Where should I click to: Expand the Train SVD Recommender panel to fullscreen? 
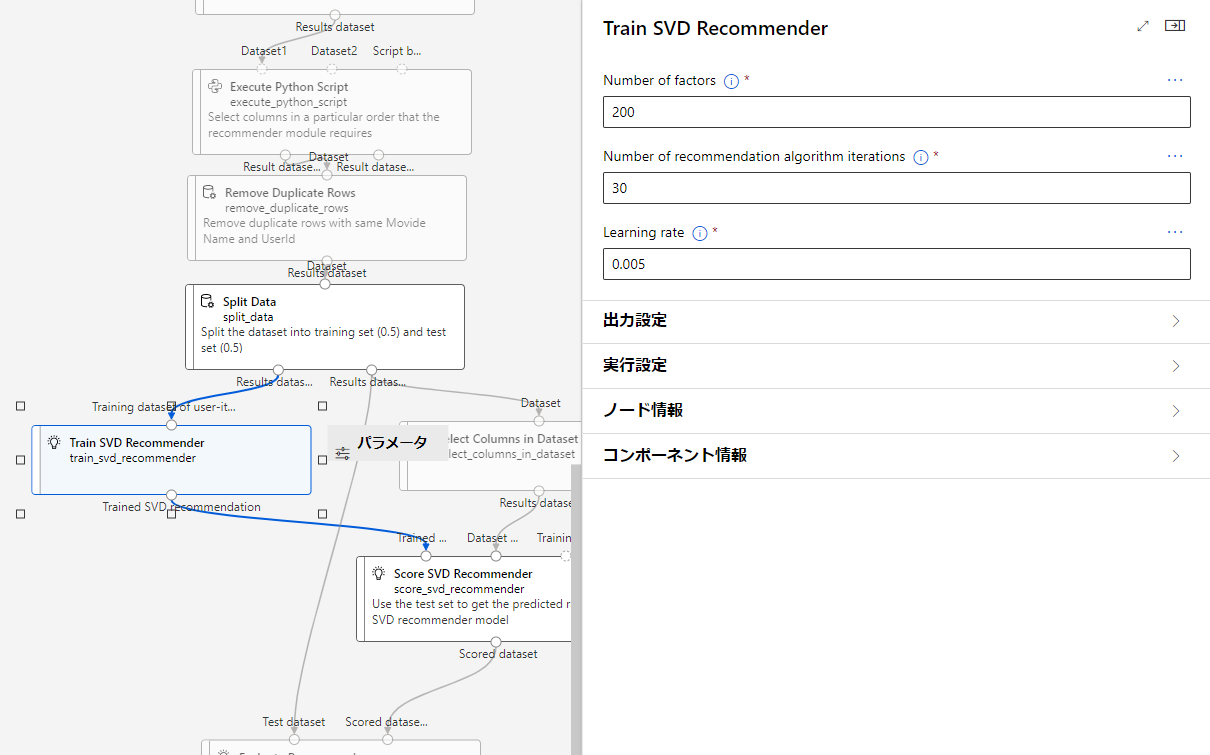coord(1143,27)
